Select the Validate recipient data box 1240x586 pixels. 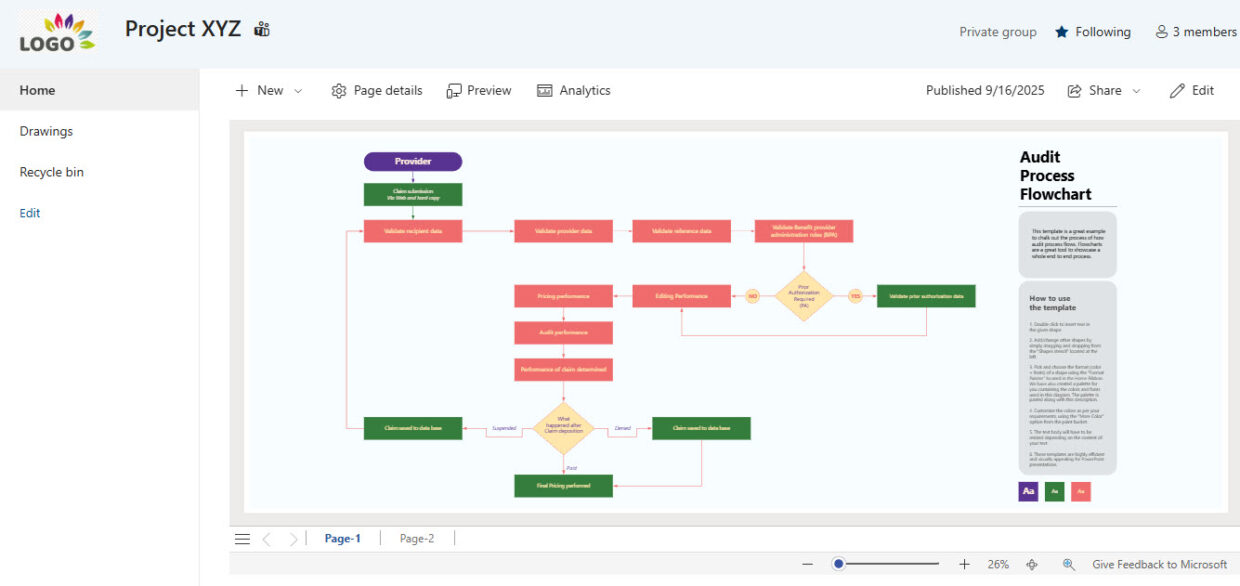pyautogui.click(x=413, y=231)
